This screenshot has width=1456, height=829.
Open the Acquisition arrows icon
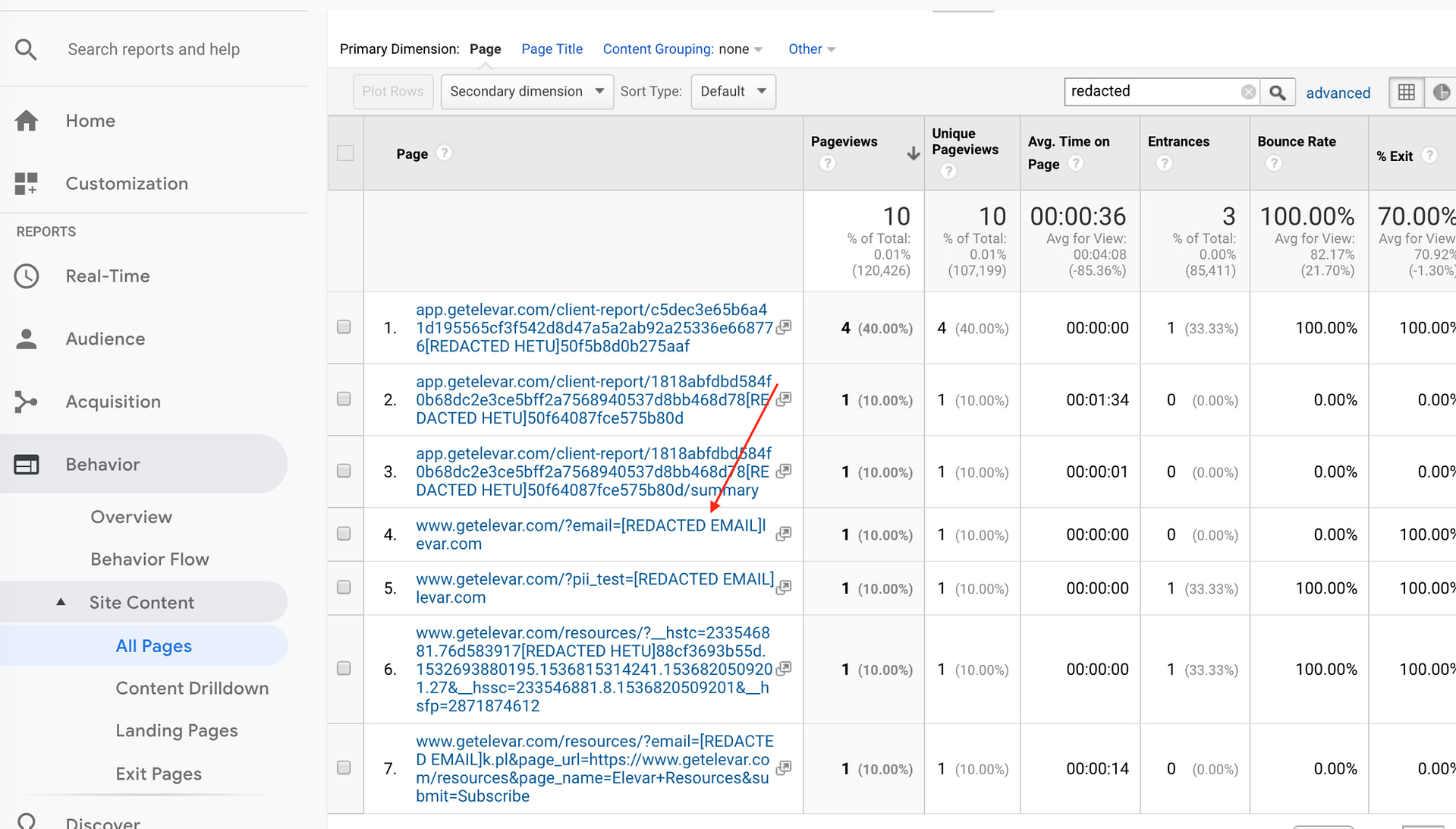26,402
